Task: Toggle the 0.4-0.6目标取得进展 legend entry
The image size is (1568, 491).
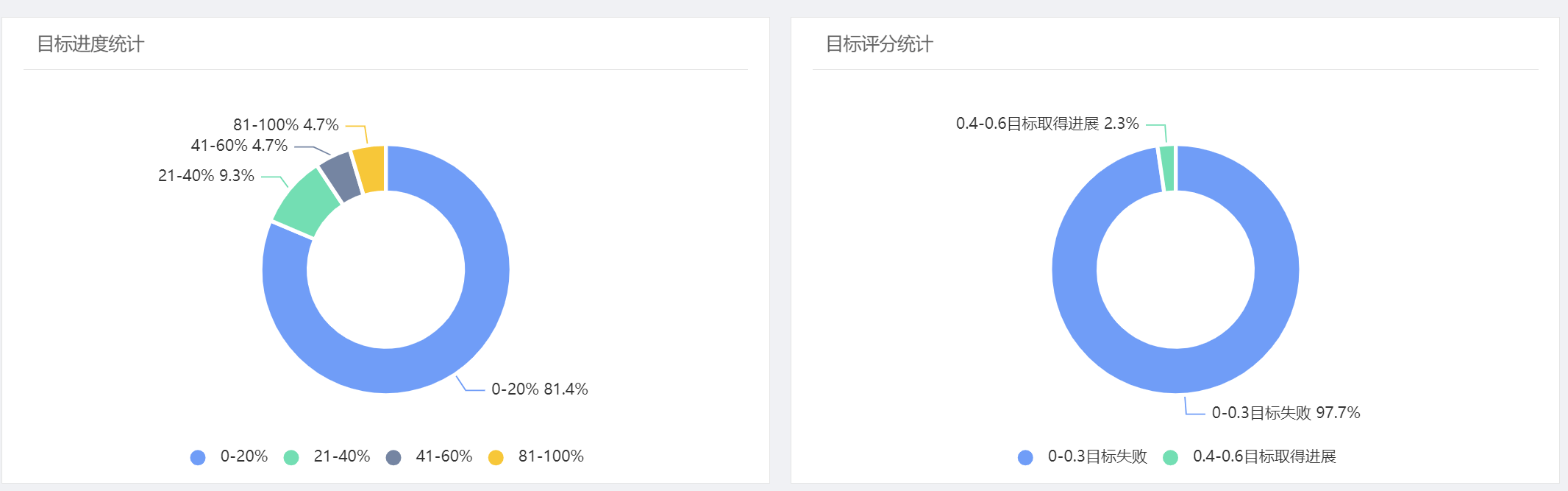Action: [1250, 457]
